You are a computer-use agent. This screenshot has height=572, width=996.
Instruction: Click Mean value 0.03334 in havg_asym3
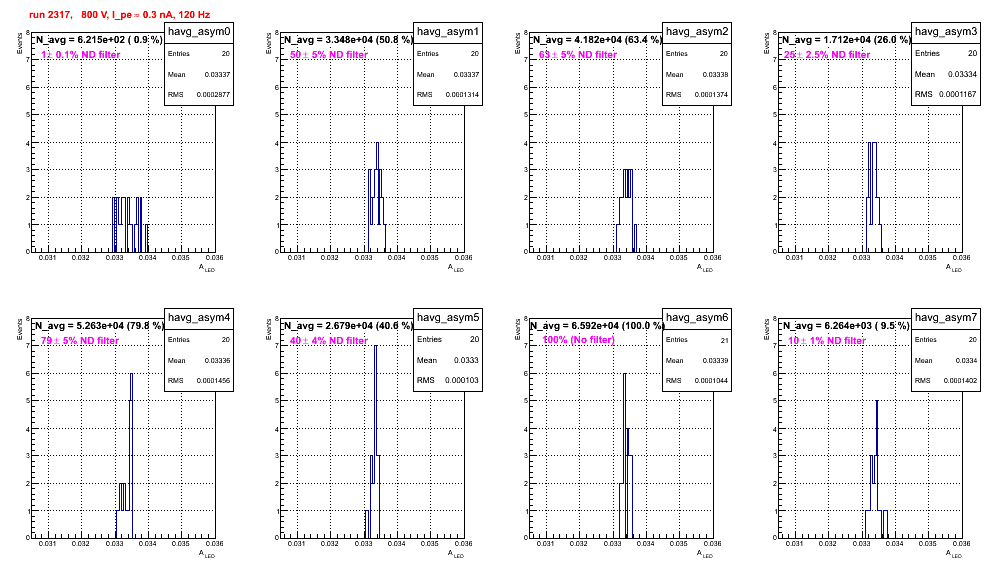(x=962, y=74)
